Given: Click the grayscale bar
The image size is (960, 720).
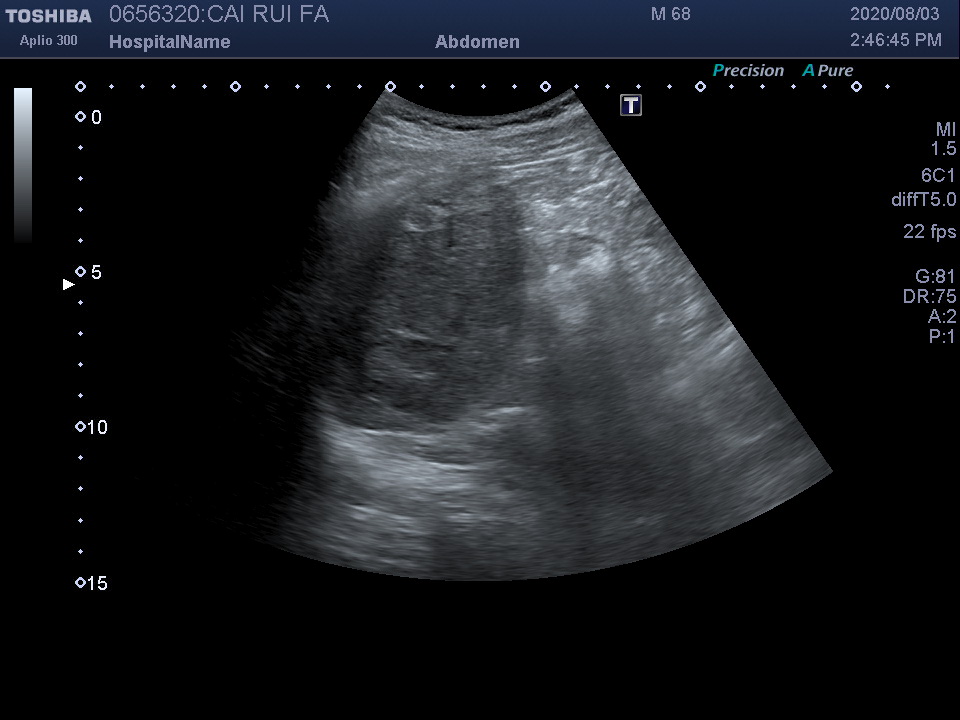Looking at the screenshot, I should pos(23,165).
